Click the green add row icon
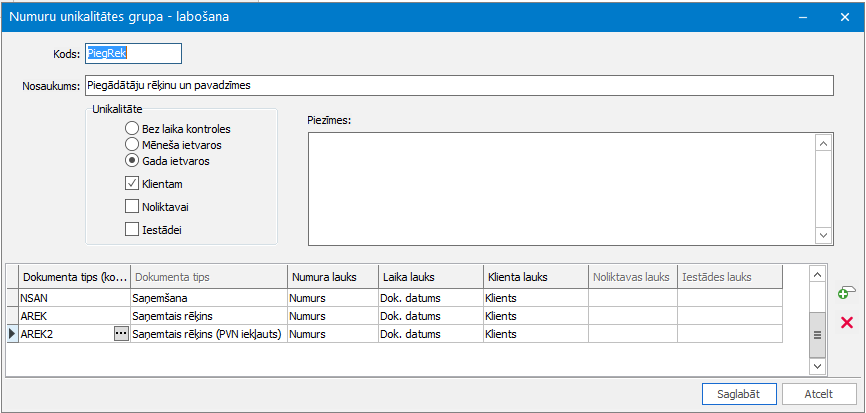Screen dimensions: 866x413 846,293
